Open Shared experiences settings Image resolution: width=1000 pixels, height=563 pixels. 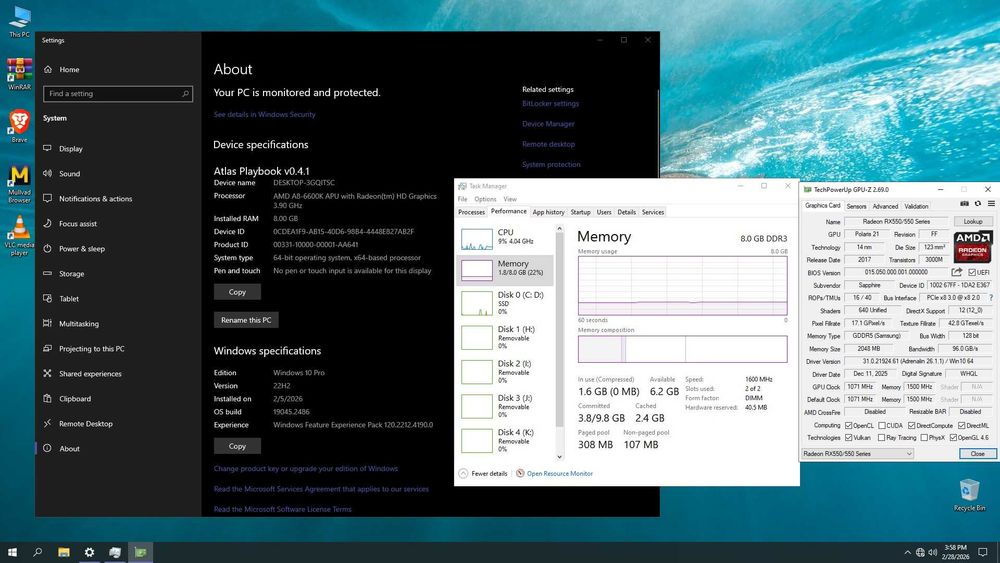point(90,374)
